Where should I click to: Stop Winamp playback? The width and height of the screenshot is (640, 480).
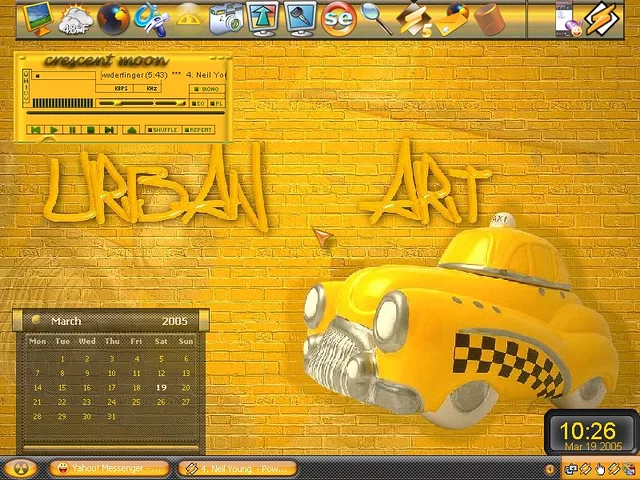click(90, 130)
